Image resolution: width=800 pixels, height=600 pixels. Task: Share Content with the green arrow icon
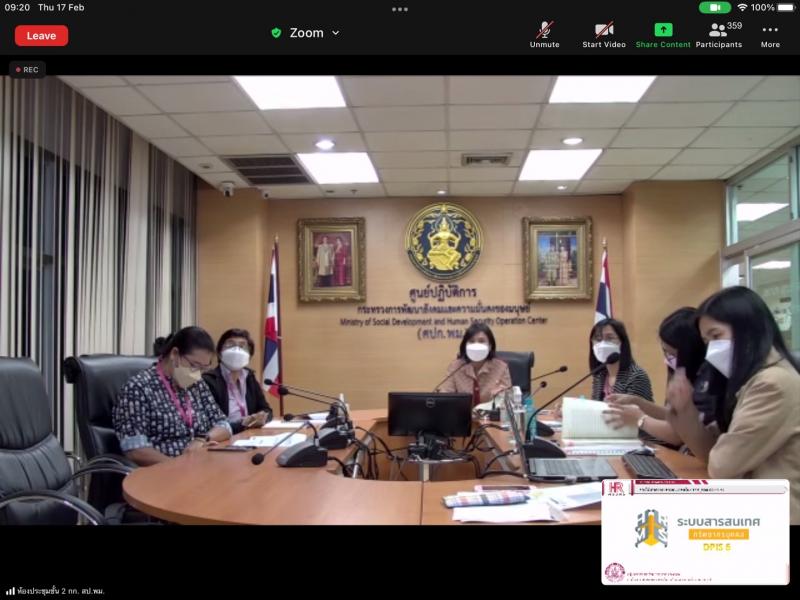point(663,35)
